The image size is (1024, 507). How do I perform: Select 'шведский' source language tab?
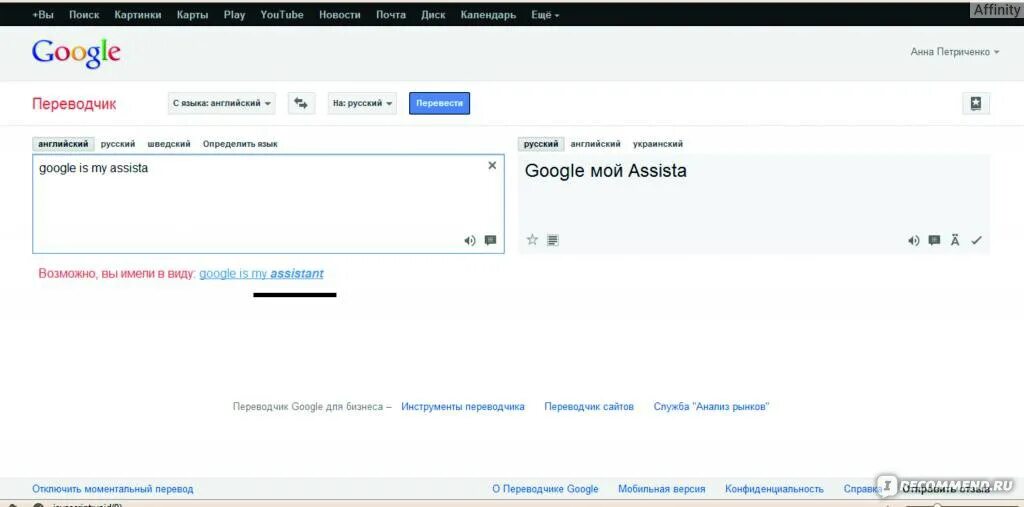pos(169,144)
